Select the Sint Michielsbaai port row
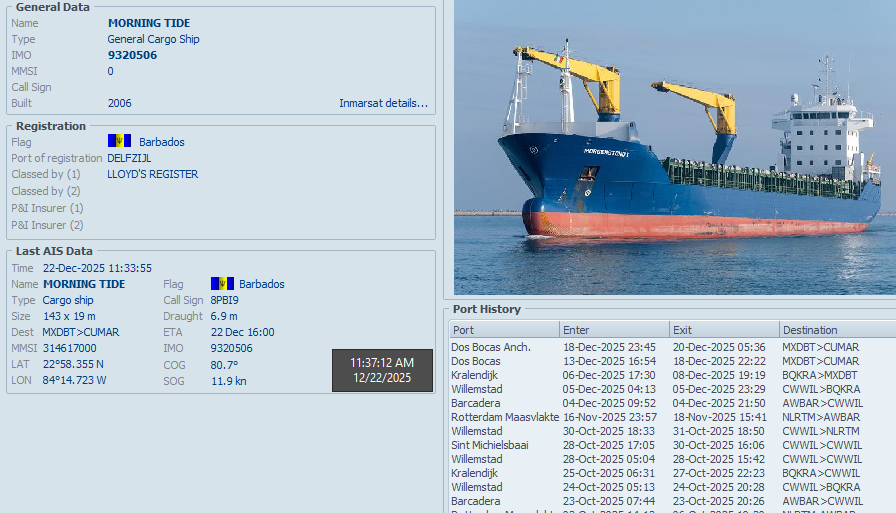Image resolution: width=896 pixels, height=513 pixels. point(673,445)
